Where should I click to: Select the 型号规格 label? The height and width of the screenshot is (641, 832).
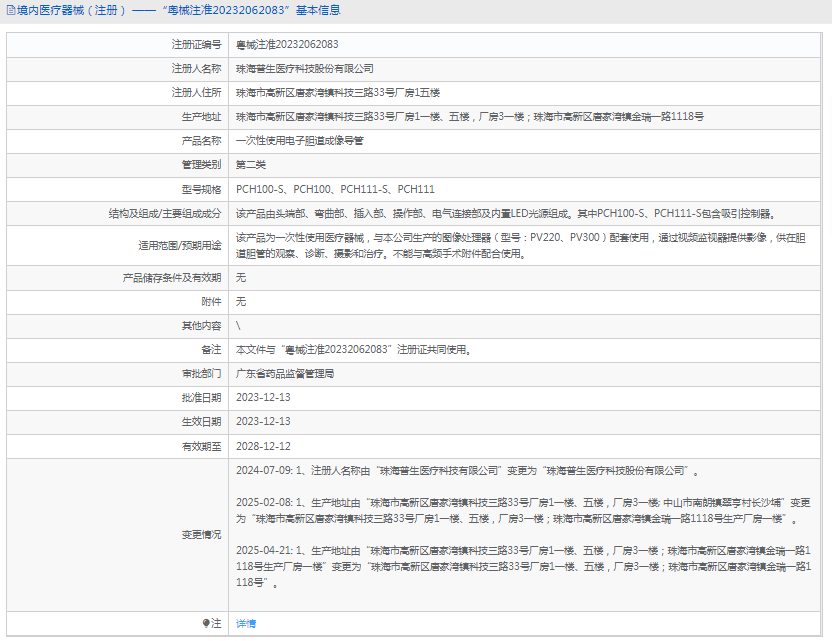(x=202, y=189)
